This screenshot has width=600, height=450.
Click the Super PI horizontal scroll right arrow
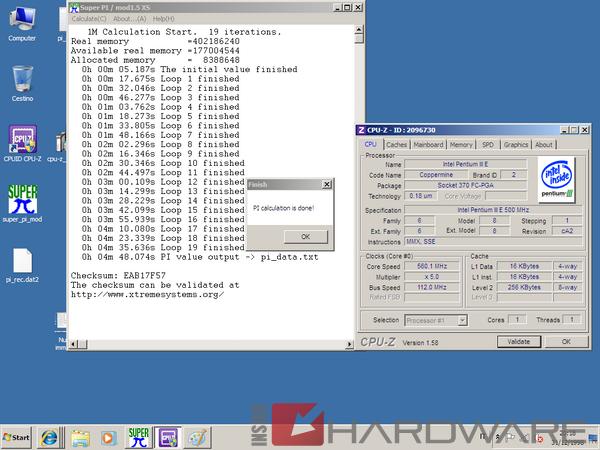point(349,344)
